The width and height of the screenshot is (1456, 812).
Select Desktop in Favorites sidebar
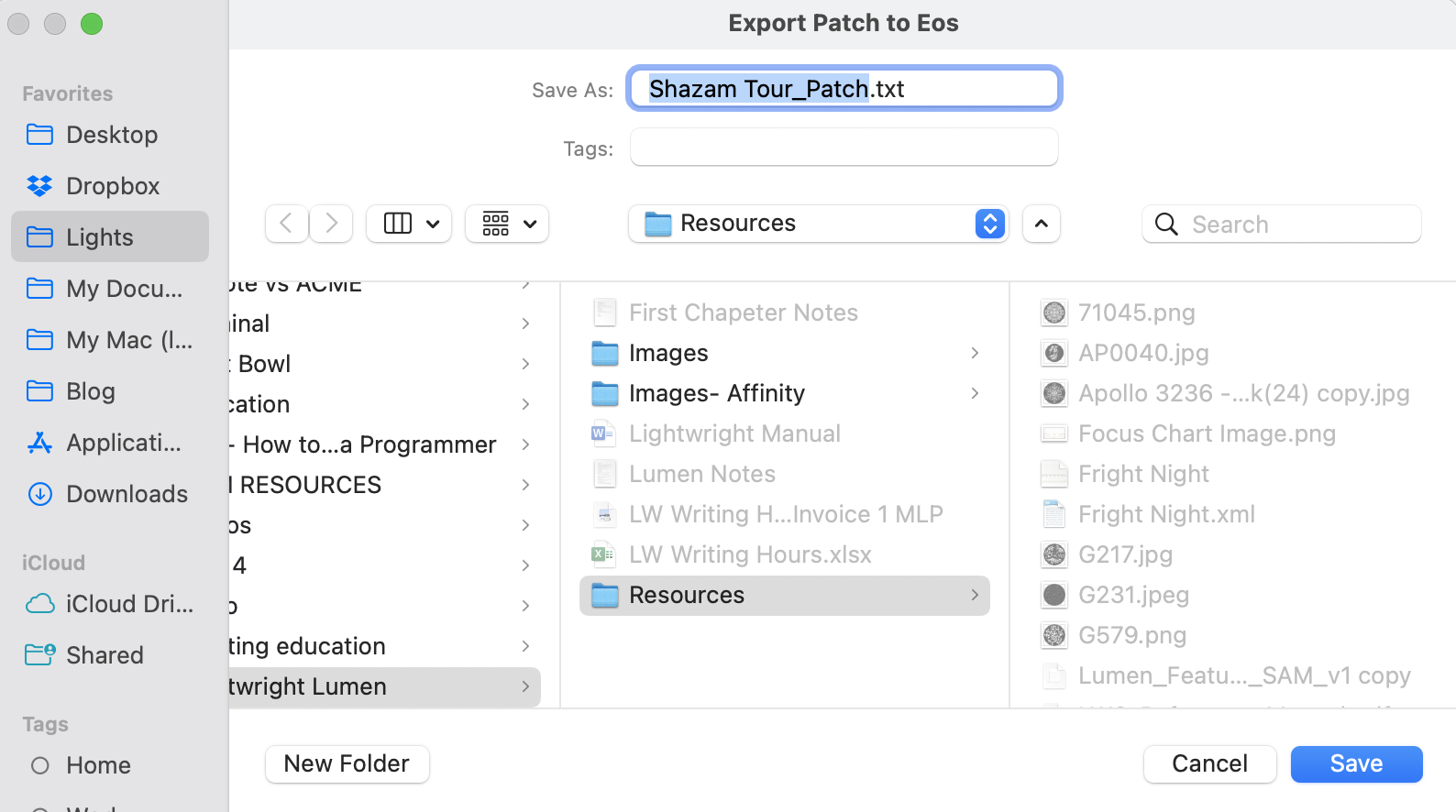click(x=111, y=135)
